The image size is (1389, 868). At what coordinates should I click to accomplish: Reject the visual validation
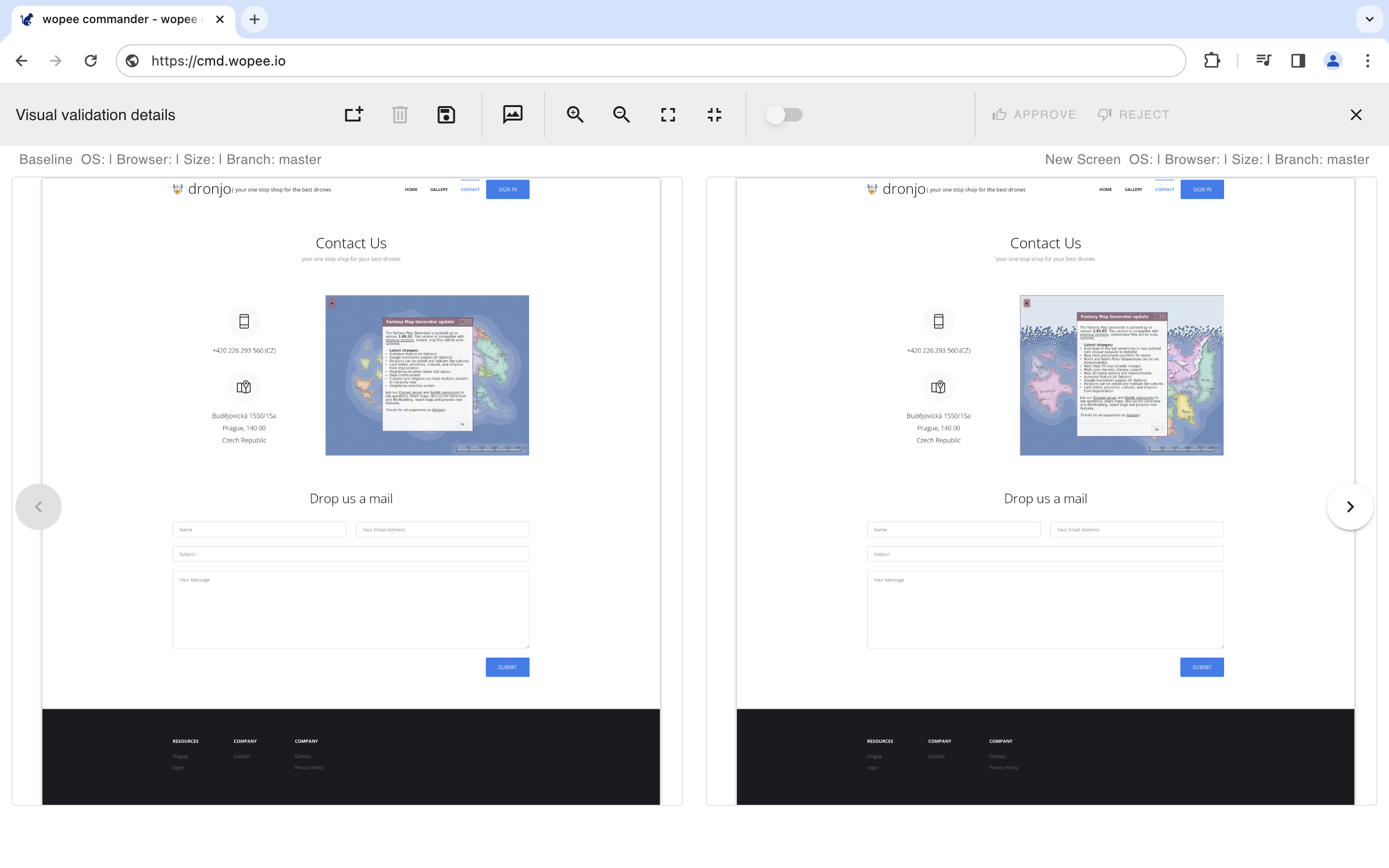click(x=1133, y=114)
